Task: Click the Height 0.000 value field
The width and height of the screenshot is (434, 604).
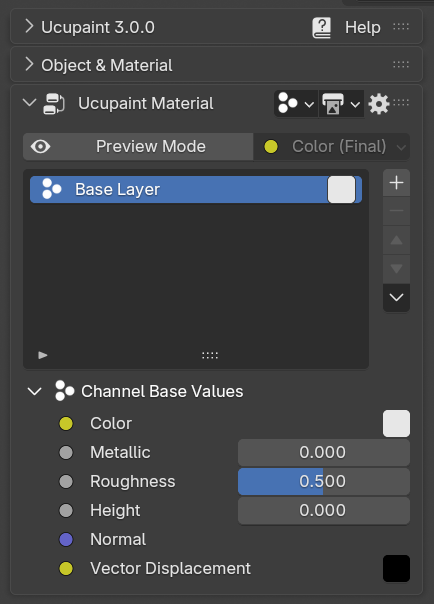Action: tap(324, 510)
